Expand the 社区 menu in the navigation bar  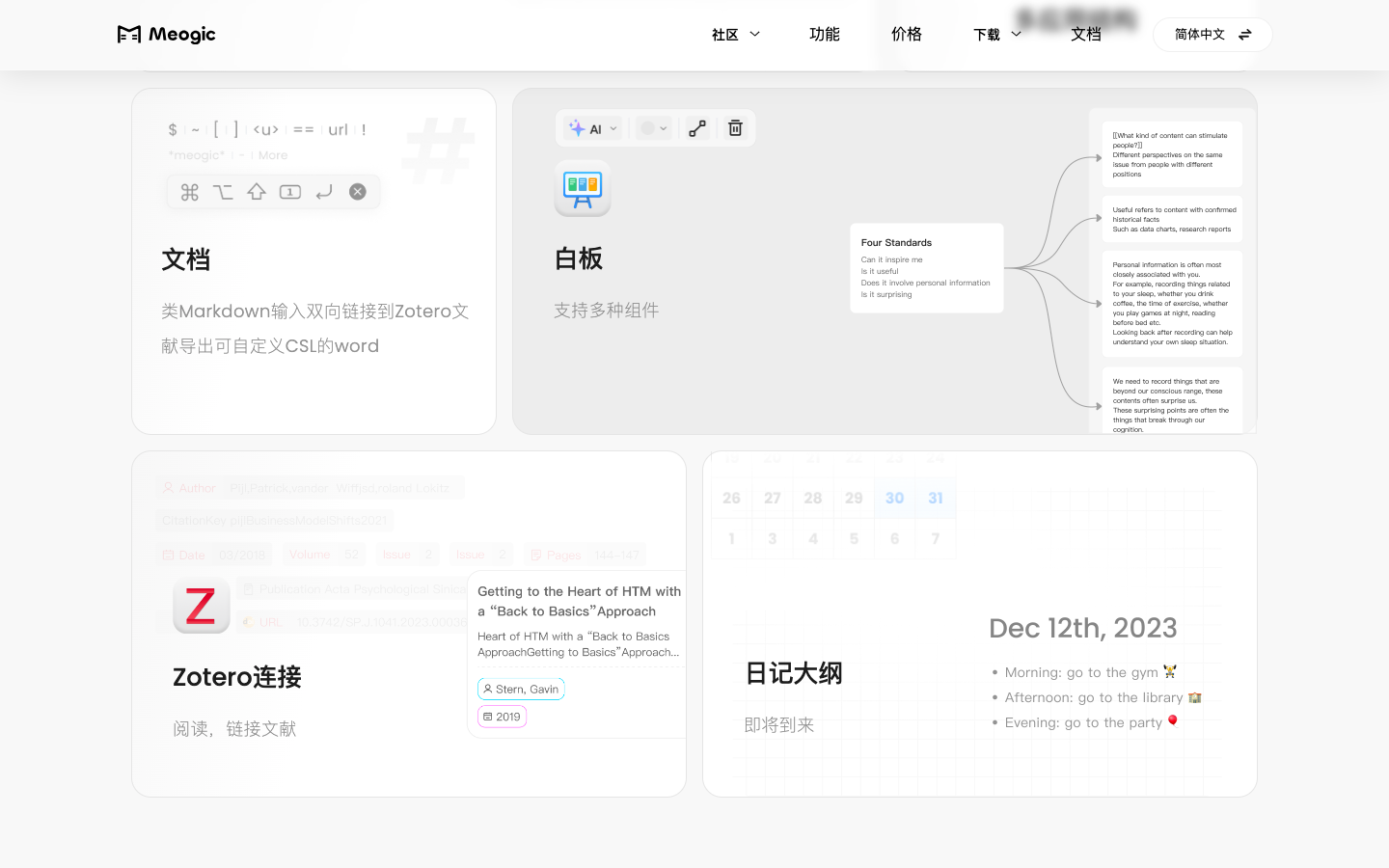[735, 35]
